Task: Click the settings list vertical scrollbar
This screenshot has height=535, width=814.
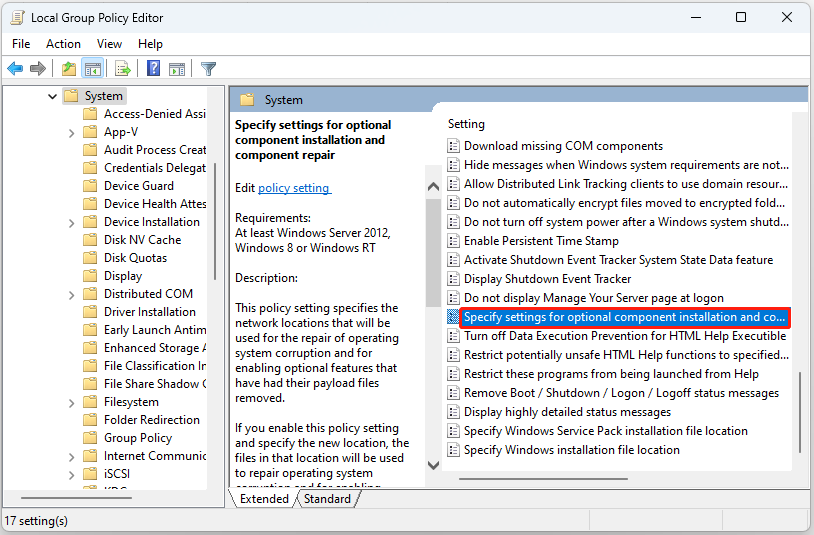Action: point(799,412)
